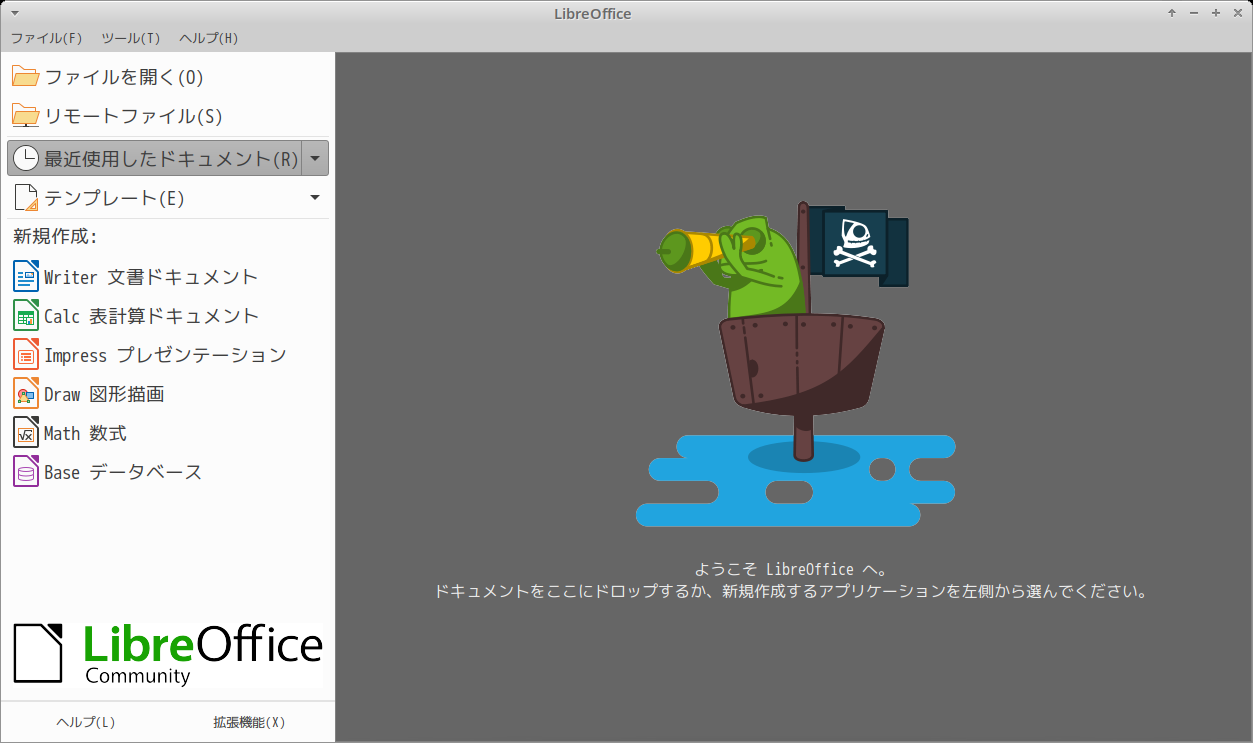Close the LibreOffice window
The image size is (1253, 743).
tap(1238, 13)
